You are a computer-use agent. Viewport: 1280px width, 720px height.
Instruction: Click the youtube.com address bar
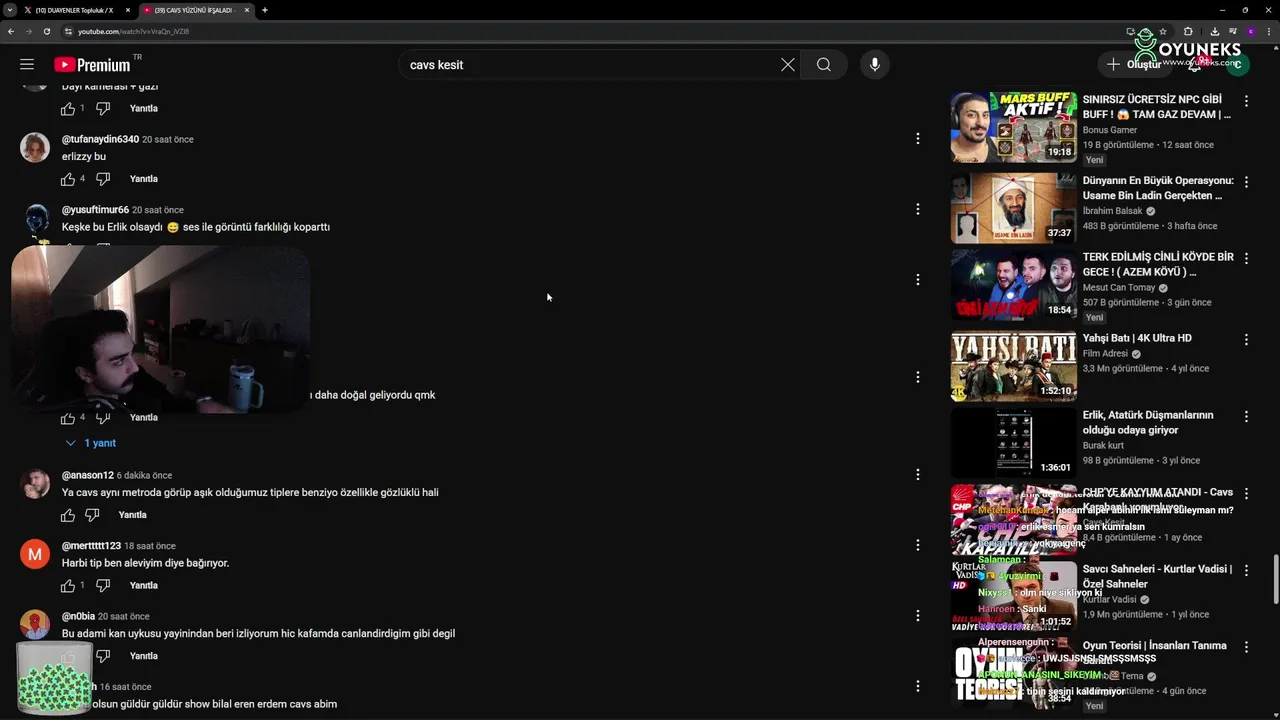pos(600,31)
